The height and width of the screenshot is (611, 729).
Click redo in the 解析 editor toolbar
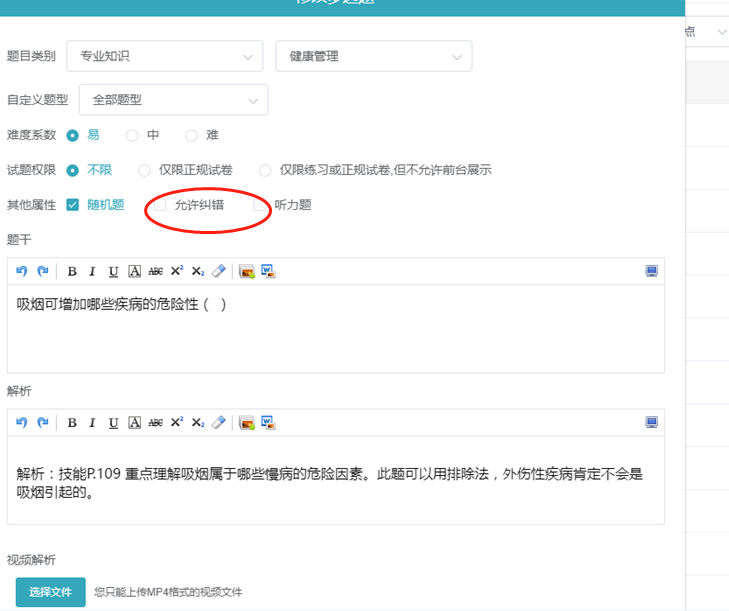point(42,423)
